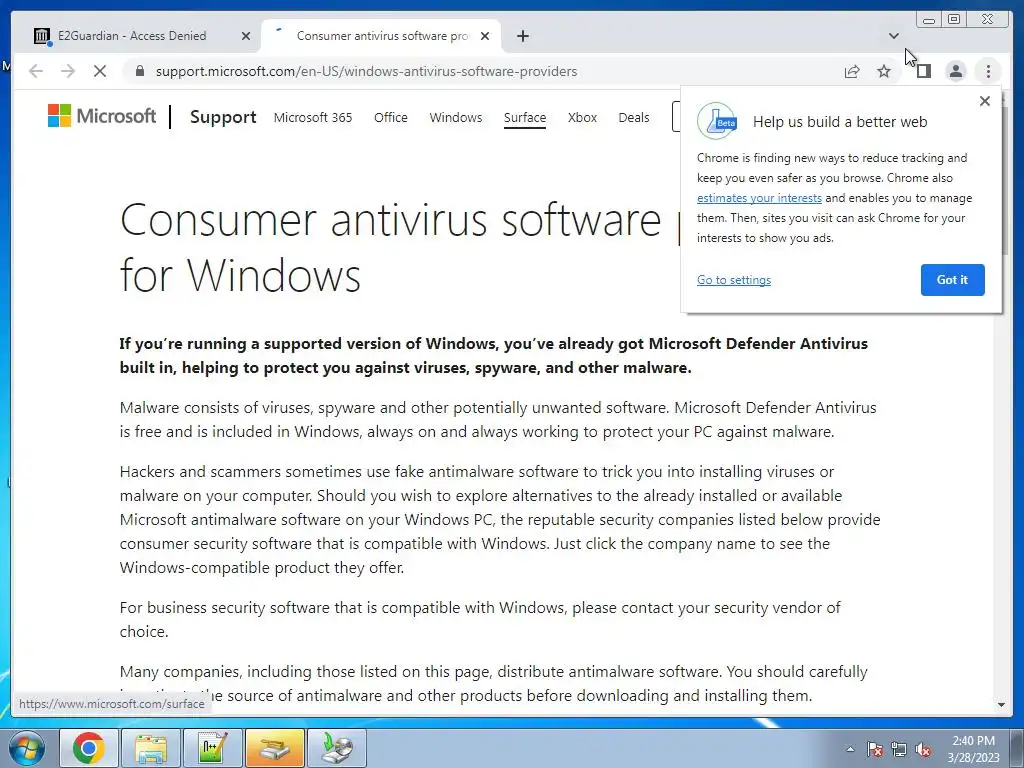Open Action Center flag icon
Screen dimensions: 1024x768
click(x=874, y=749)
